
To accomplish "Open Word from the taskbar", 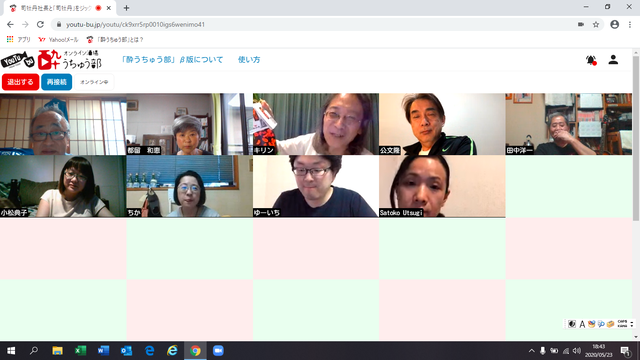I will pos(103,351).
